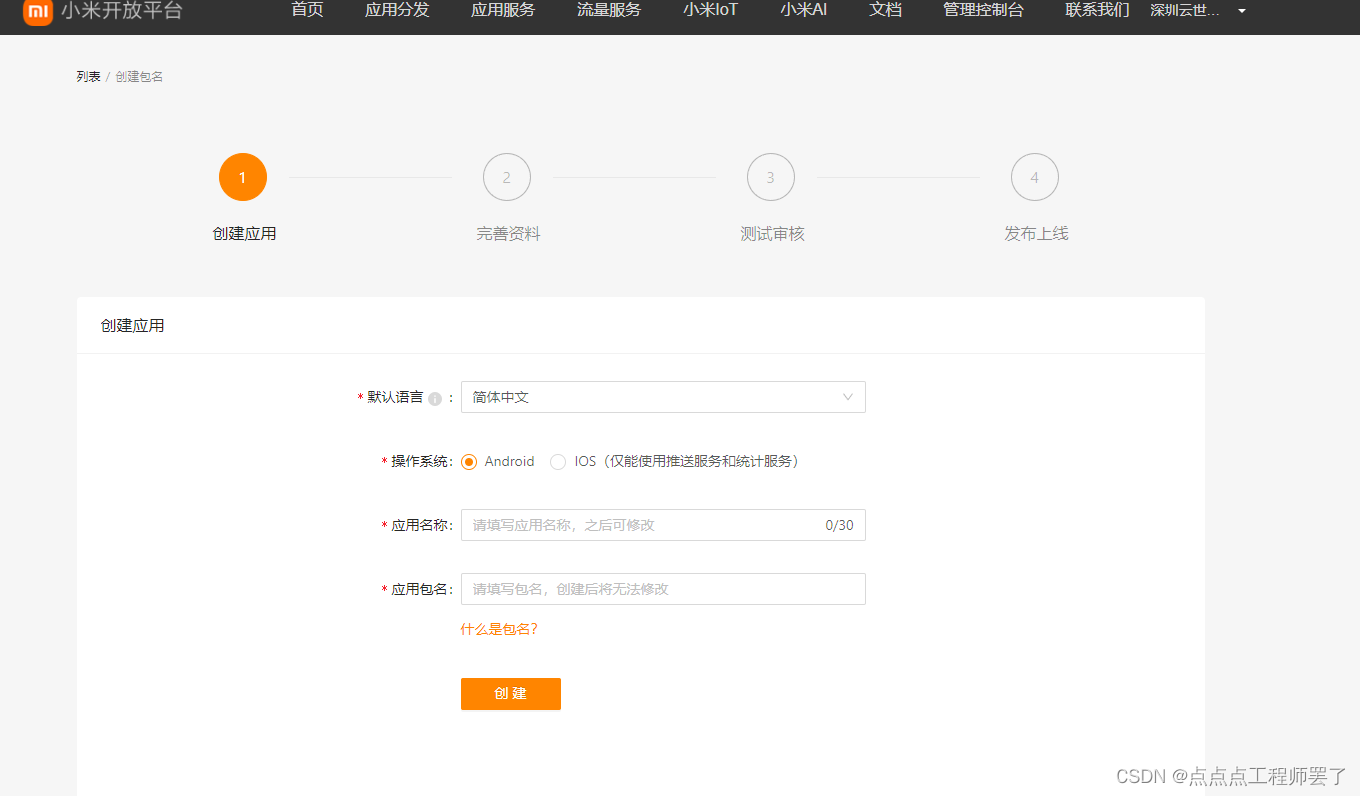Click the info icon next to 默认语言
The width and height of the screenshot is (1360, 796).
click(x=435, y=398)
